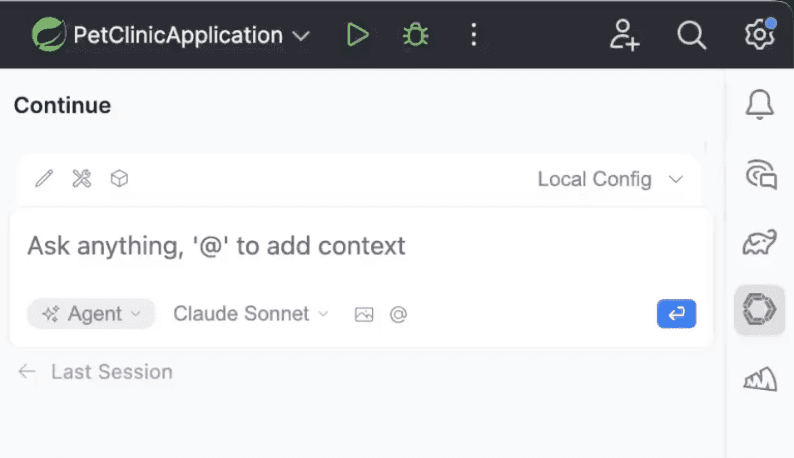Image resolution: width=794 pixels, height=458 pixels.
Task: Open the AI chat tool window icon
Action: [760, 175]
